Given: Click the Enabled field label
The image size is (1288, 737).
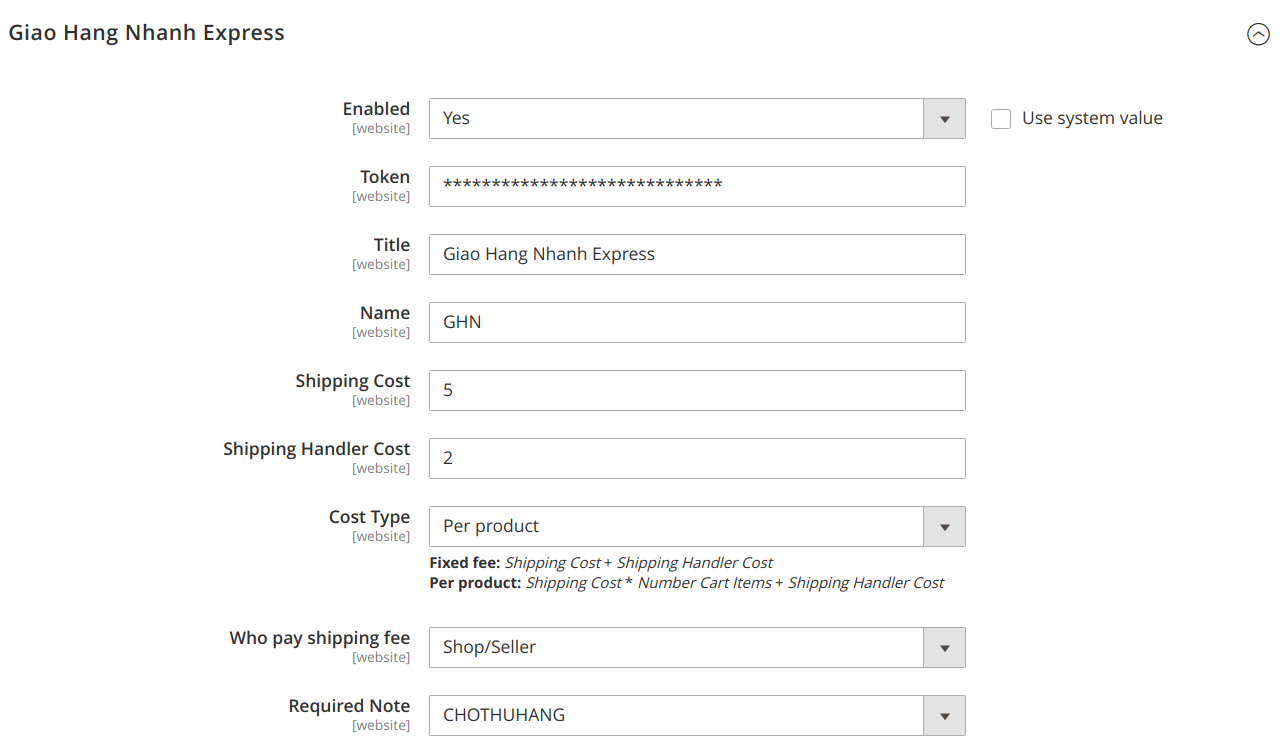Looking at the screenshot, I should (x=376, y=109).
